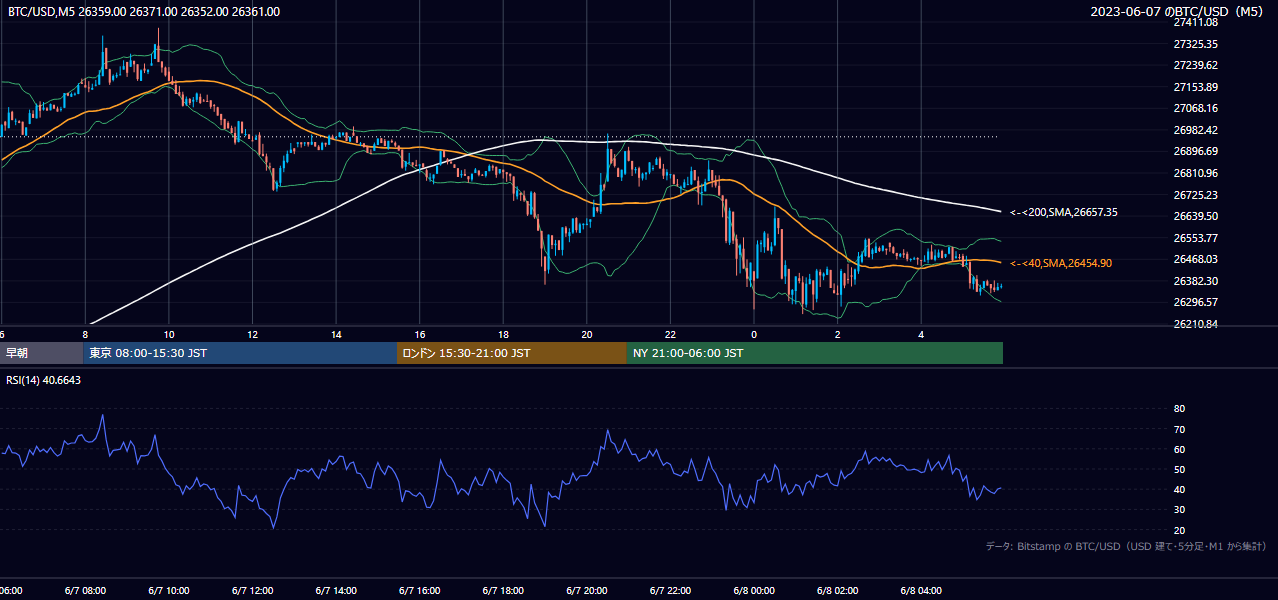Click the ロンドン 15:30-21:00 JST session bar
The width and height of the screenshot is (1278, 600).
tap(512, 353)
